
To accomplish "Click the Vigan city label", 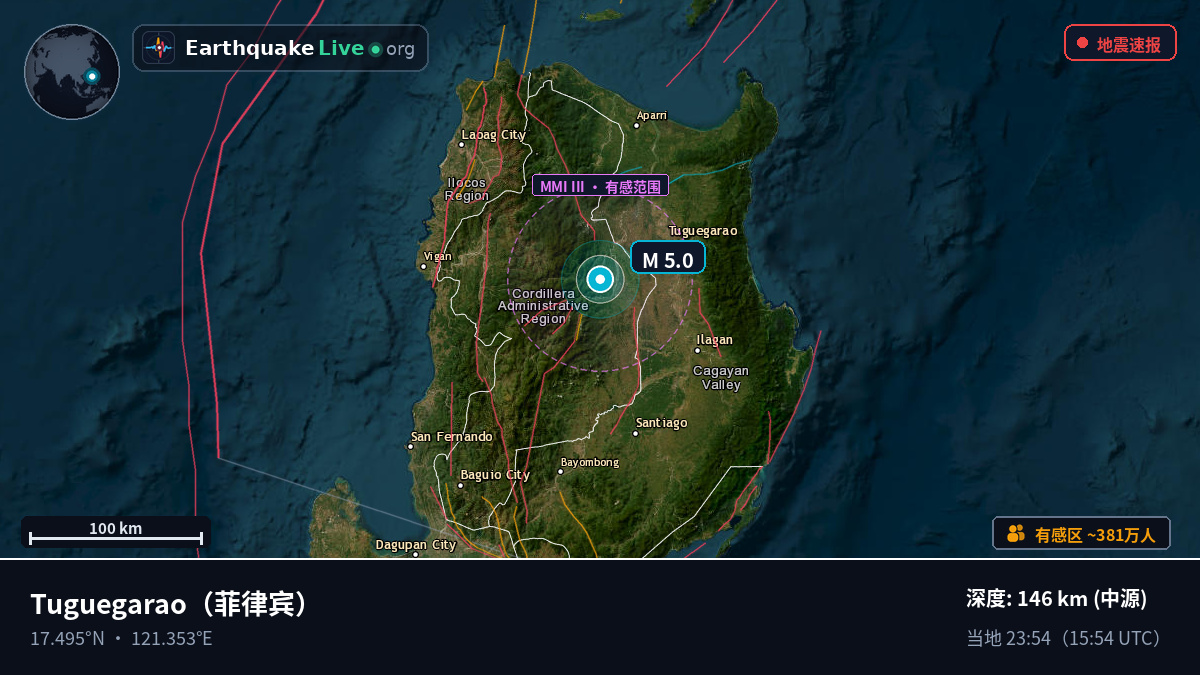I will tap(437, 256).
